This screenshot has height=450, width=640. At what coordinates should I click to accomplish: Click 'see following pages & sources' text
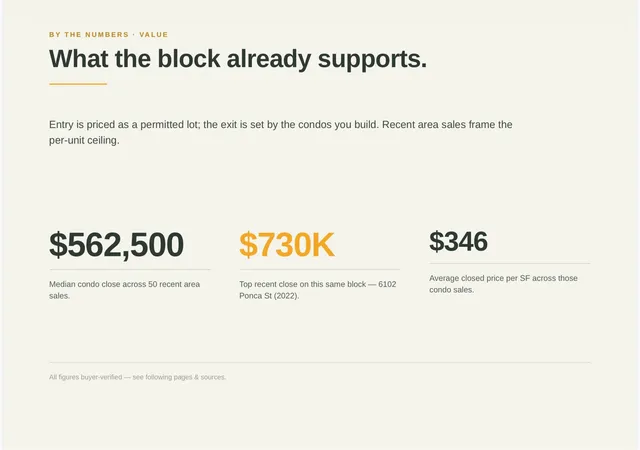179,377
